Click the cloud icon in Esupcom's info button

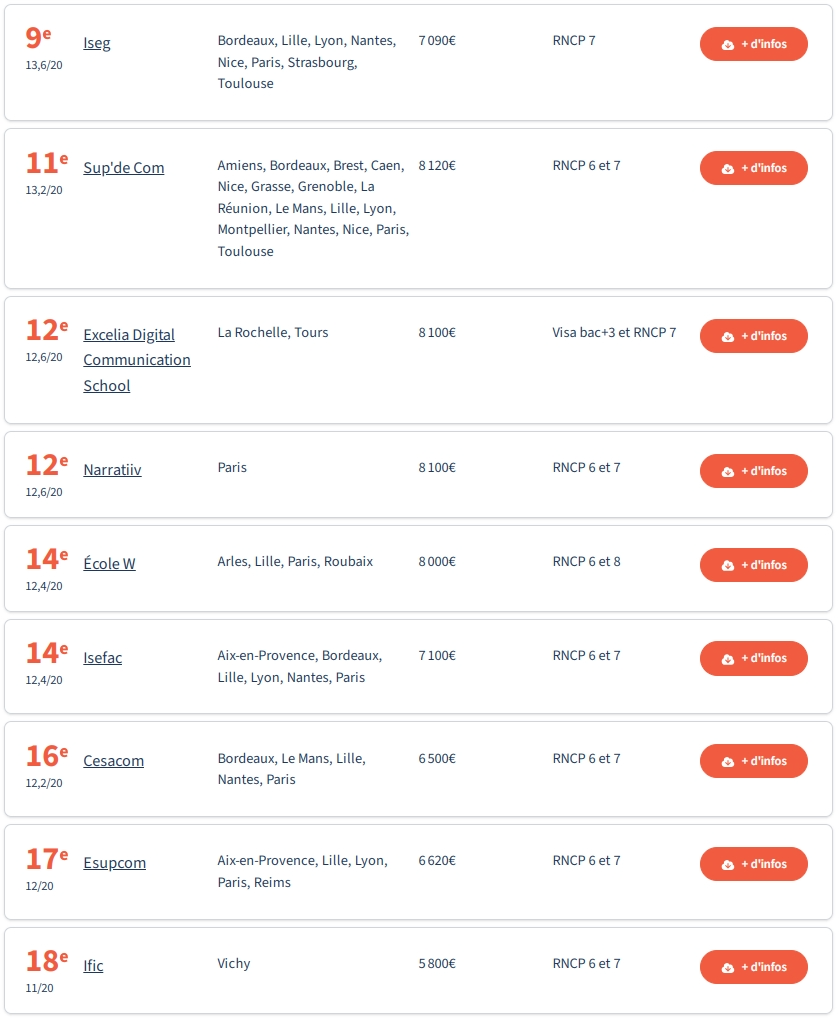728,865
